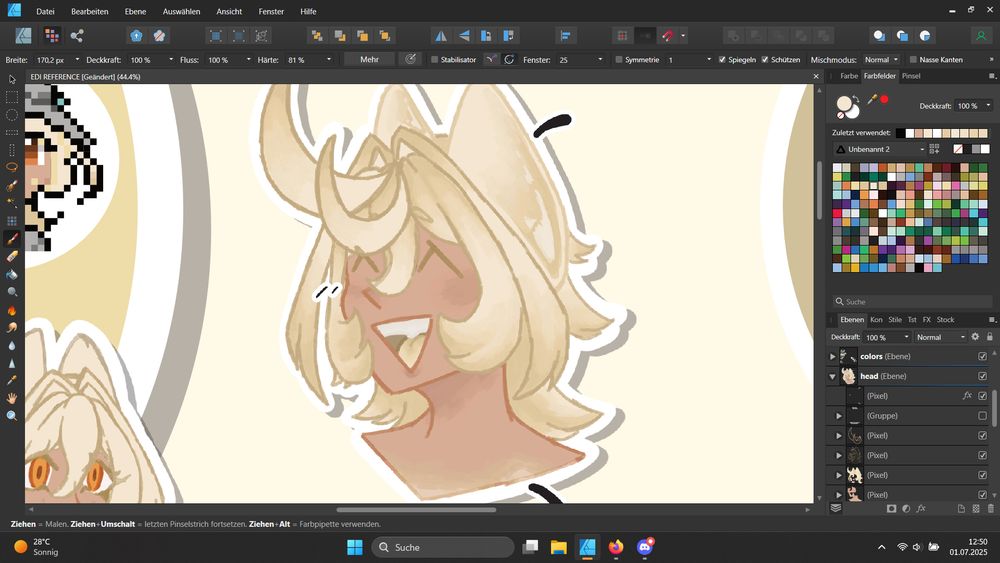Uncheck the Schützen checkbox
The image size is (1000, 563).
coord(765,59)
